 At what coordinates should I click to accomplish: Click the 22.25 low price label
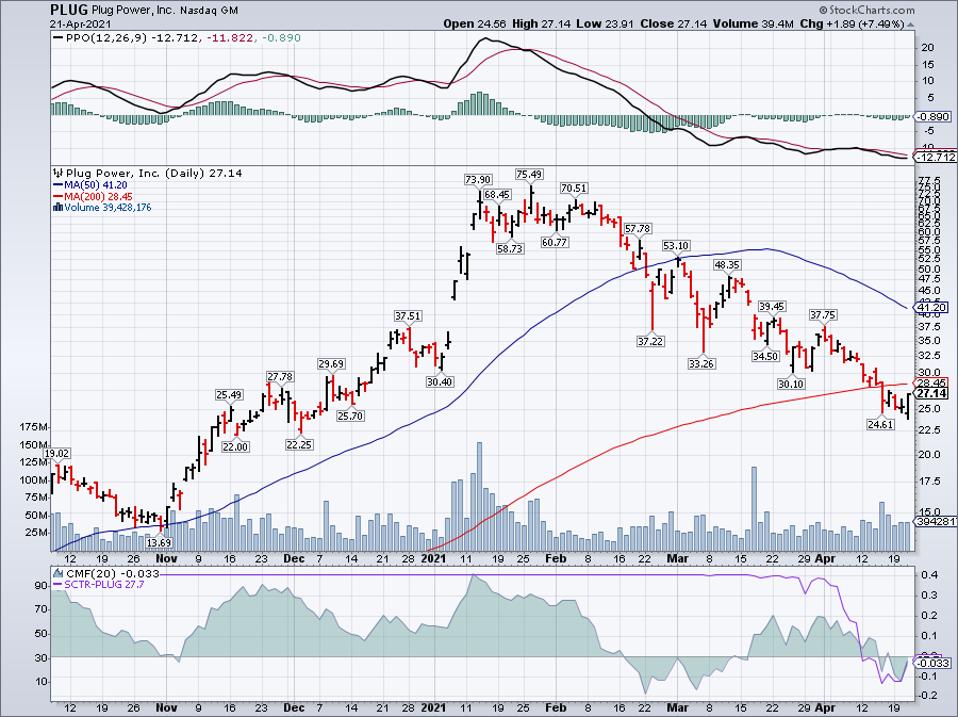coord(299,445)
